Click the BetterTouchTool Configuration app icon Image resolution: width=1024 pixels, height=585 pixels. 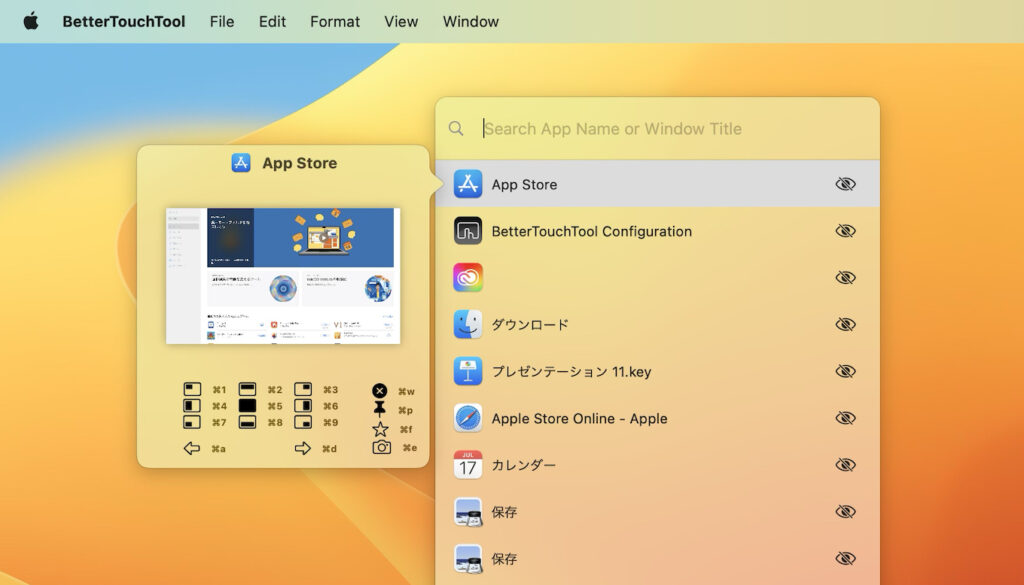(466, 230)
